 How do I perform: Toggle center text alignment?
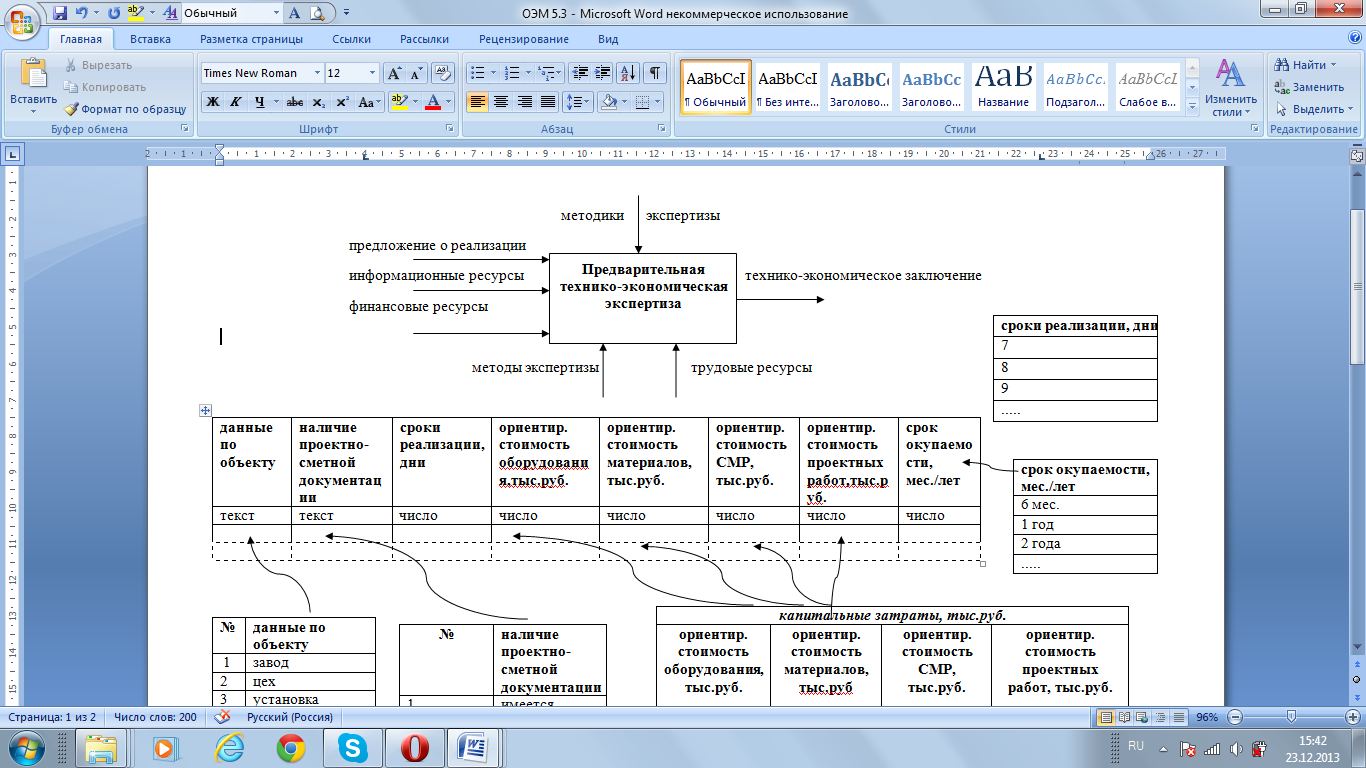click(501, 102)
